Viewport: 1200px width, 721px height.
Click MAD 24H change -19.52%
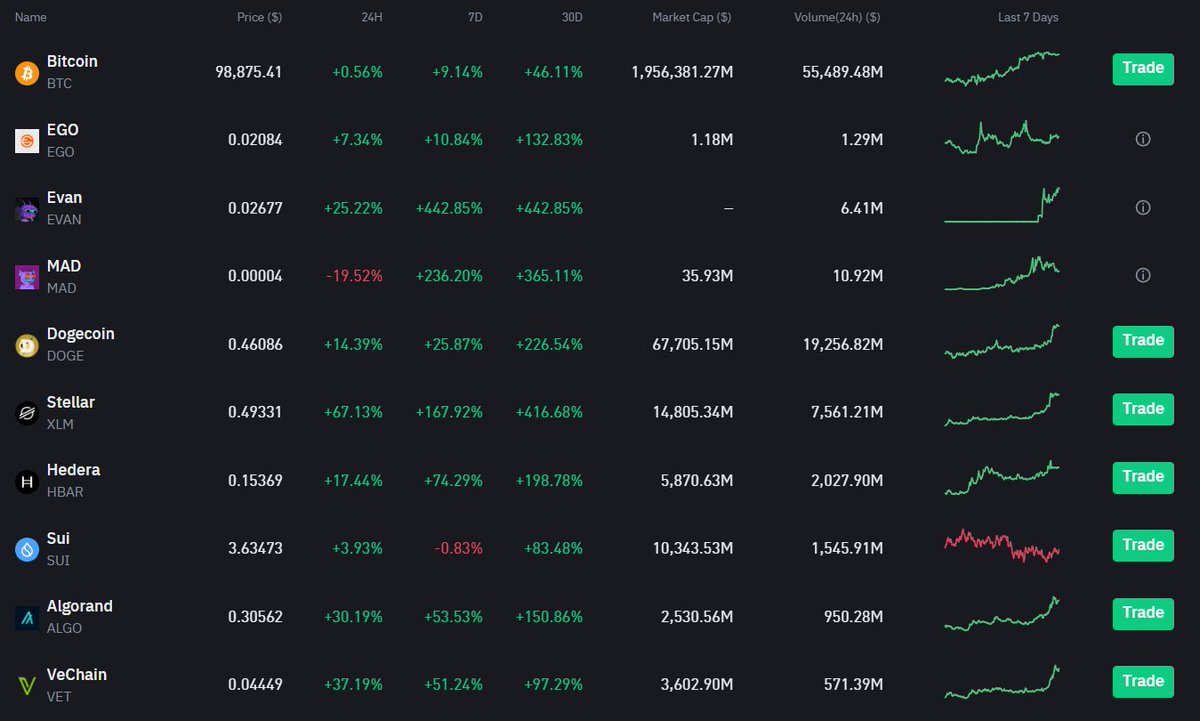coord(354,276)
